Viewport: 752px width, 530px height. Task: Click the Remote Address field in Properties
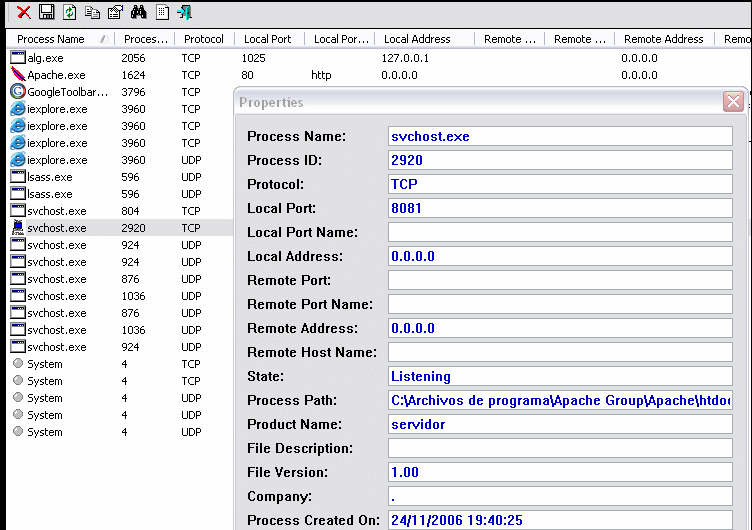coord(560,328)
